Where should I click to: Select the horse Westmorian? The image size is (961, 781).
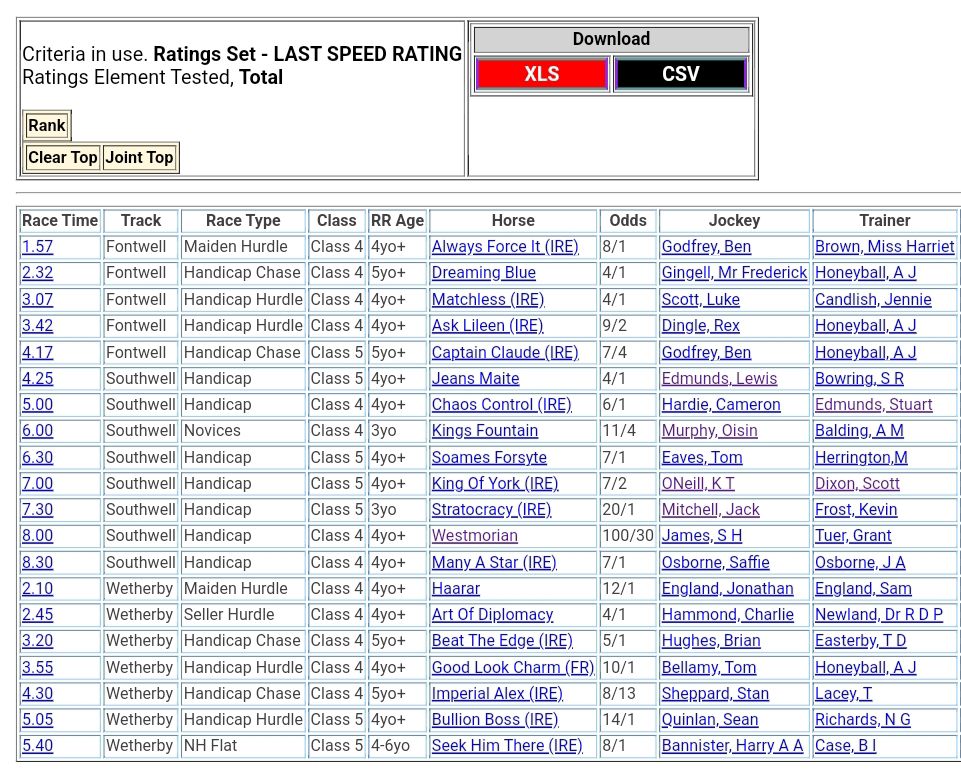(x=474, y=536)
